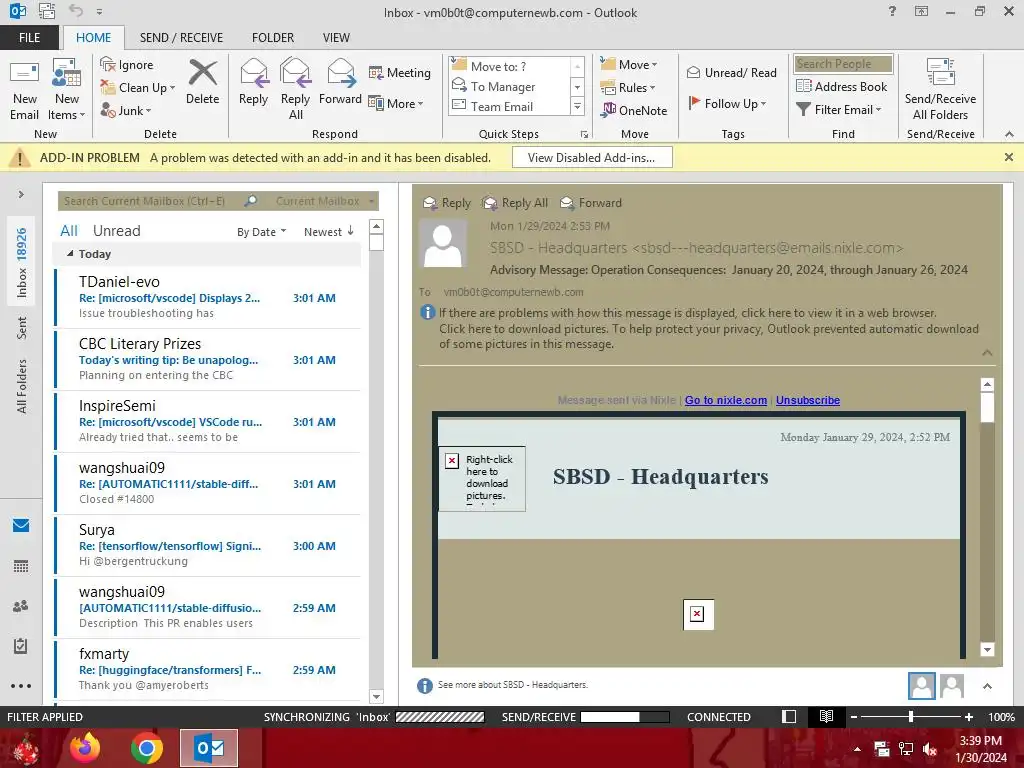This screenshot has width=1024, height=768.
Task: Switch to the FOLDER tab
Action: click(x=273, y=38)
